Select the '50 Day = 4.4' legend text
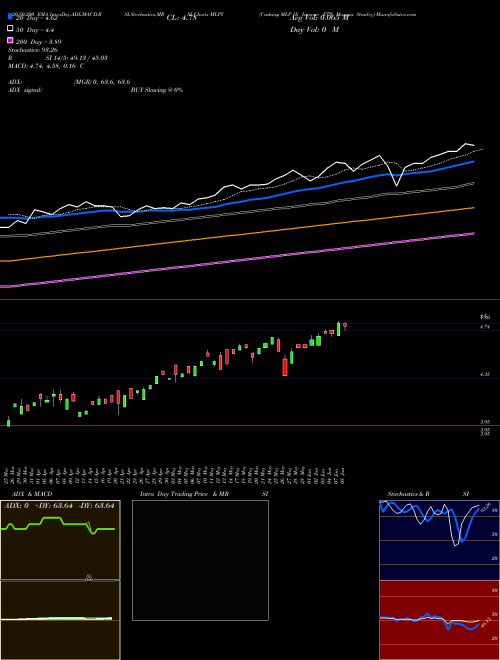The height and width of the screenshot is (660, 500). (x=35, y=30)
